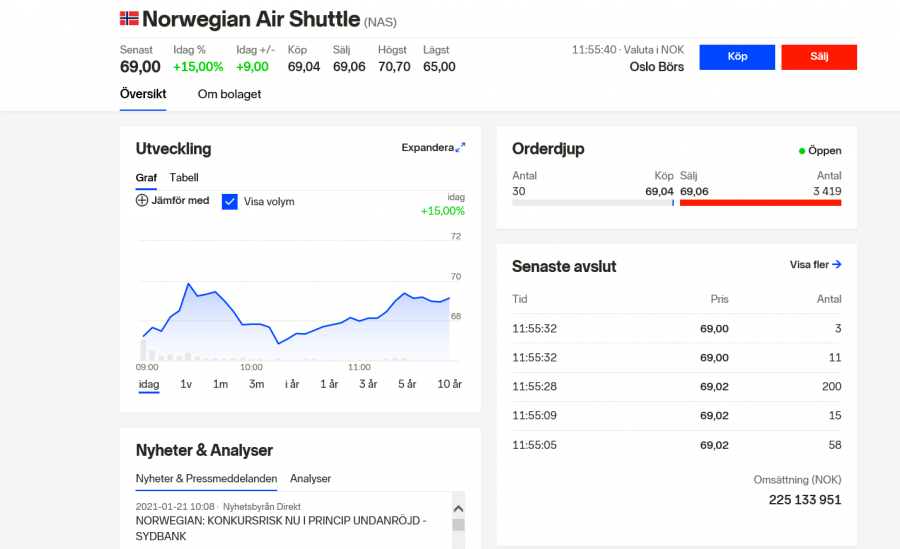Open the Norwegian konkursrisk news headline
This screenshot has height=549, width=900.
point(280,529)
